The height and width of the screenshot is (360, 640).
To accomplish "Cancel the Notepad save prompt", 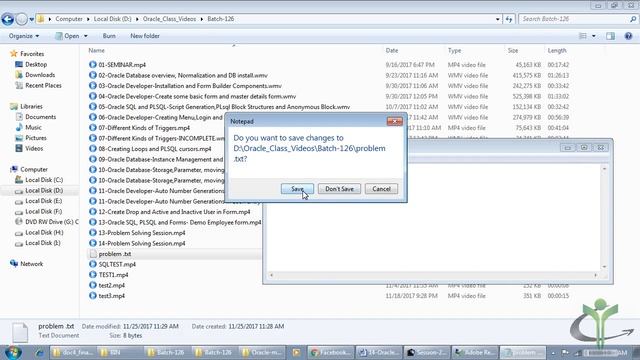I will 381,189.
